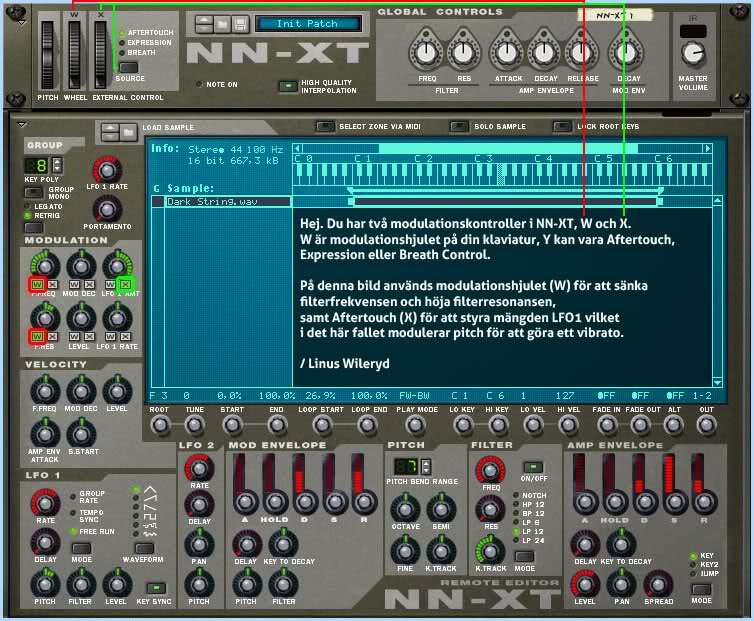The height and width of the screenshot is (621, 754).
Task: Click the Pitch bend wheel
Action: [x=47, y=55]
